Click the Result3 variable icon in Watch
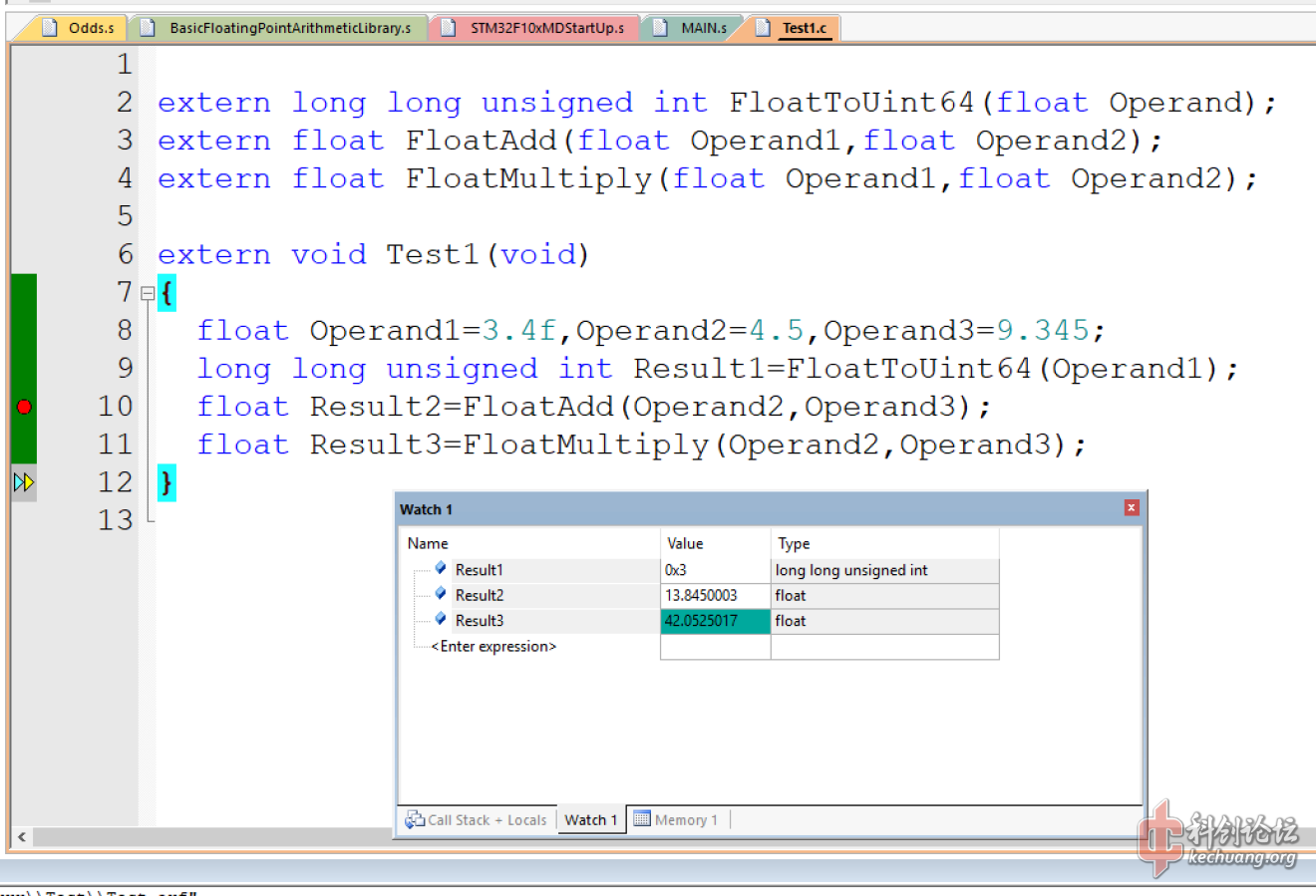 tap(441, 619)
